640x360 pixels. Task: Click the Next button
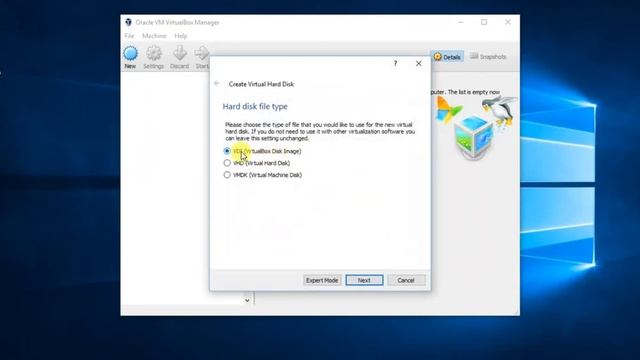click(364, 280)
